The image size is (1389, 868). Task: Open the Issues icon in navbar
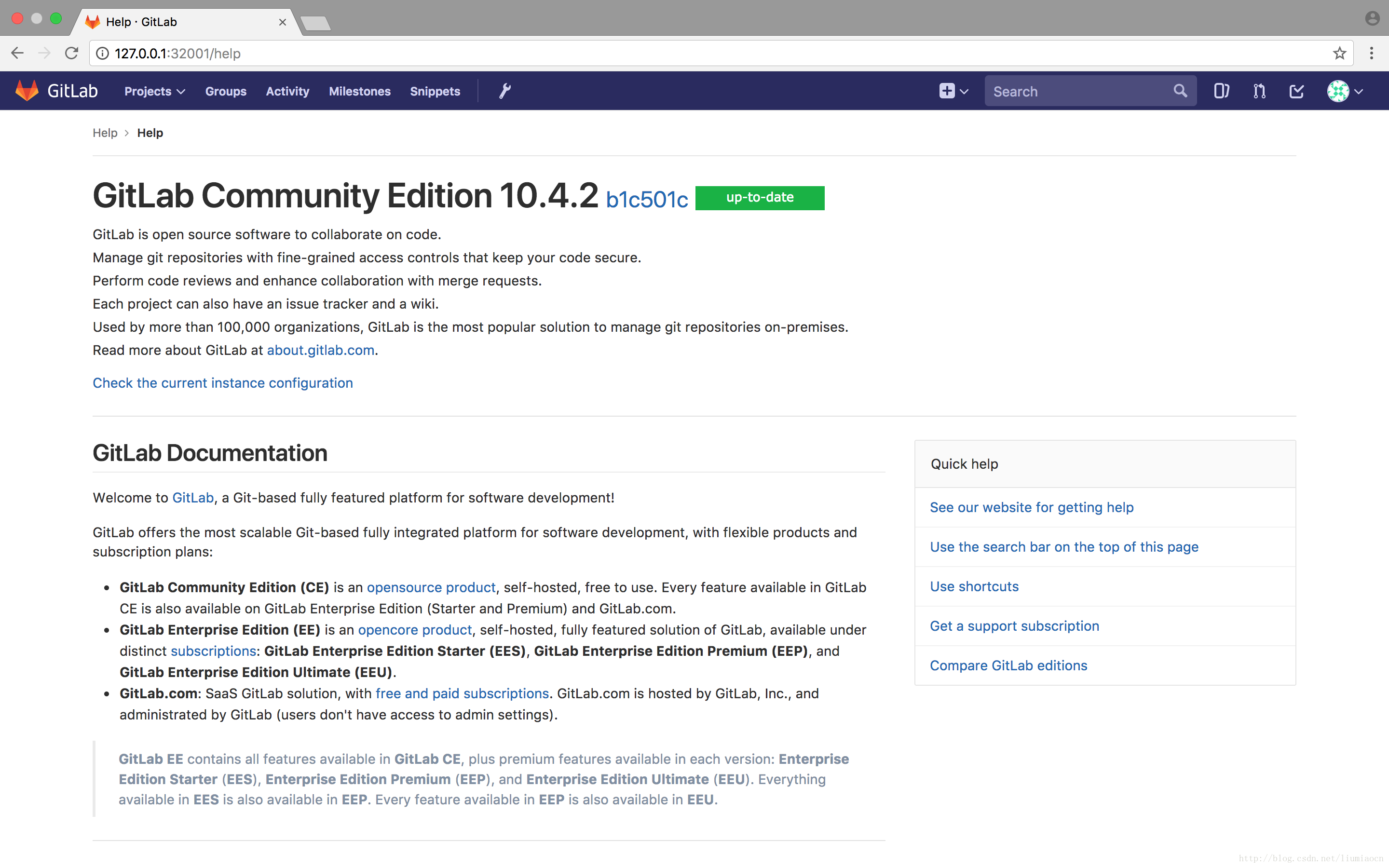pos(1221,91)
